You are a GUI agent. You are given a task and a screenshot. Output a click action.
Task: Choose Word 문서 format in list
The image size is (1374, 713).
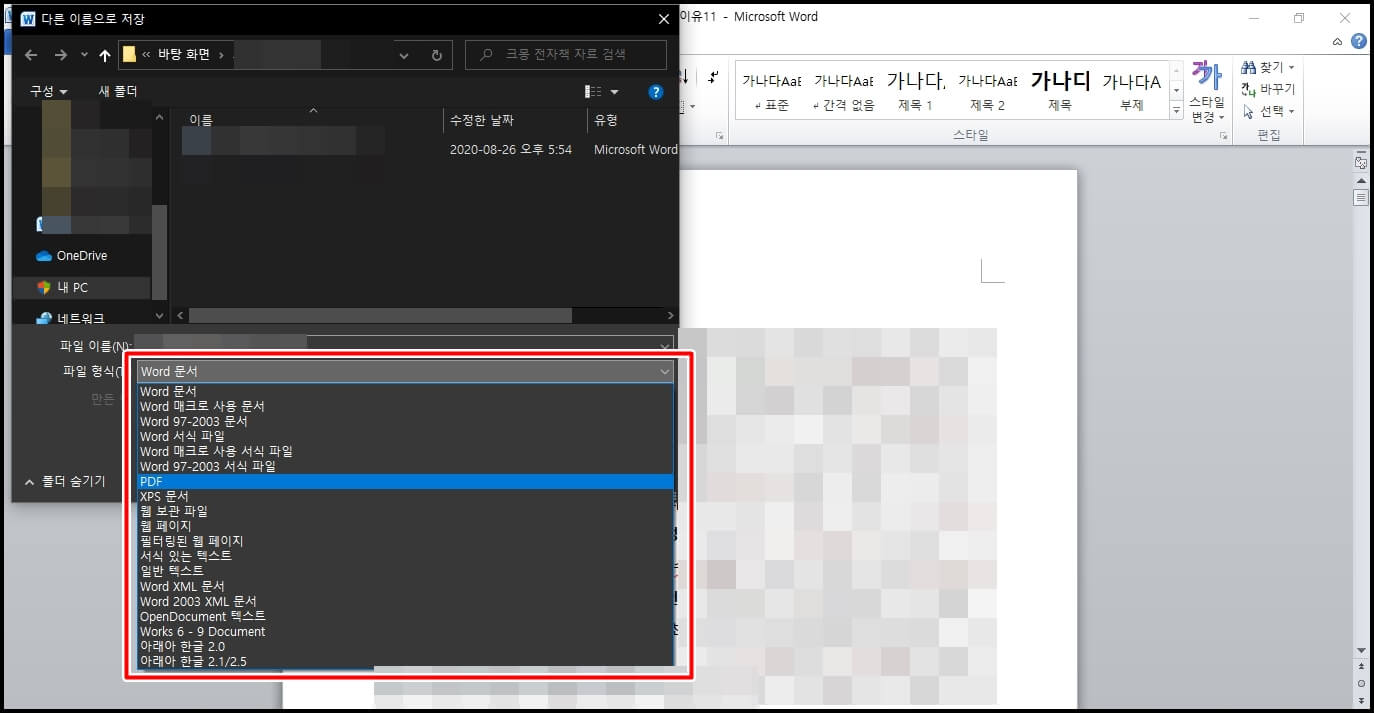405,391
